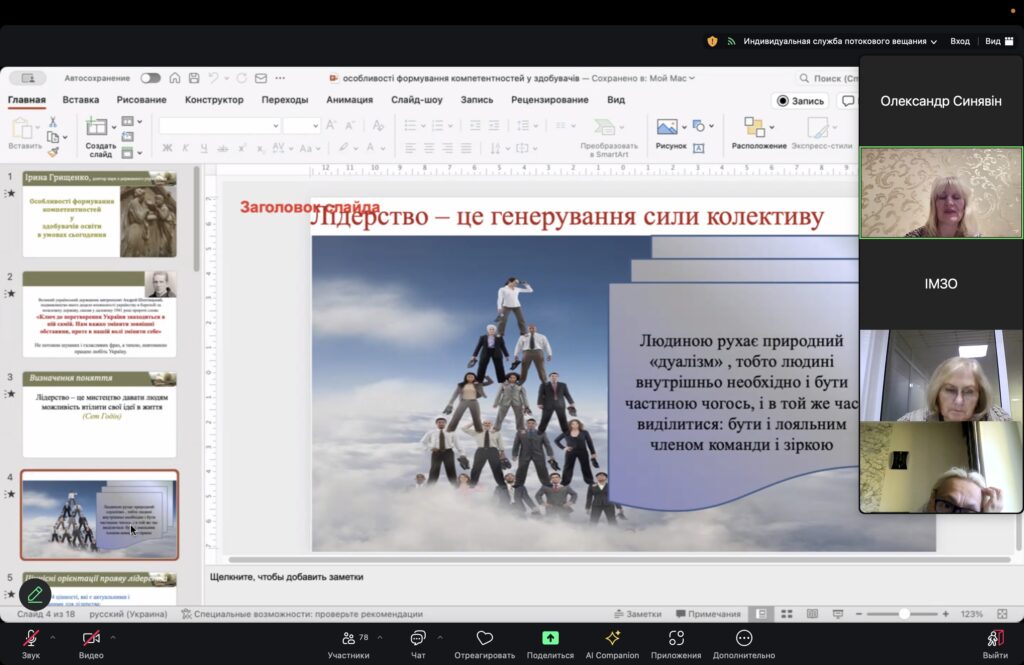Screen dimensions: 1024x665
Task: Open the Анимация ribbon tab
Action: point(349,100)
